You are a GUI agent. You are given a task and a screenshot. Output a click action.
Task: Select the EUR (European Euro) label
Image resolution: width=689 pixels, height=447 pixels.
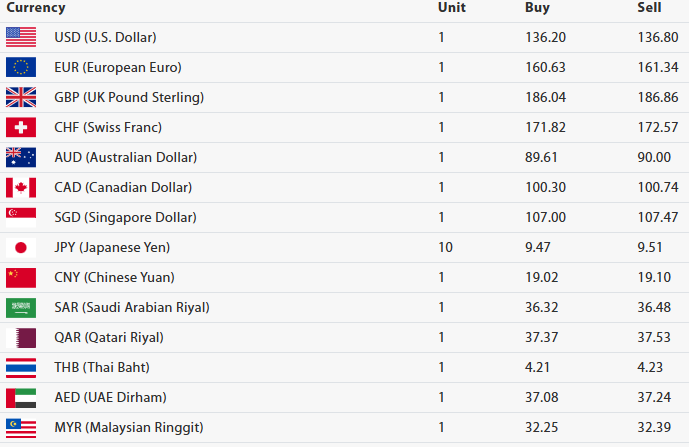118,67
